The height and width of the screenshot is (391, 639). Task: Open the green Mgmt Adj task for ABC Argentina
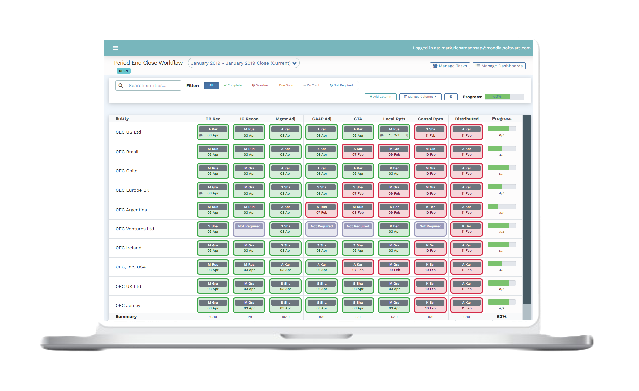pyautogui.click(x=285, y=210)
